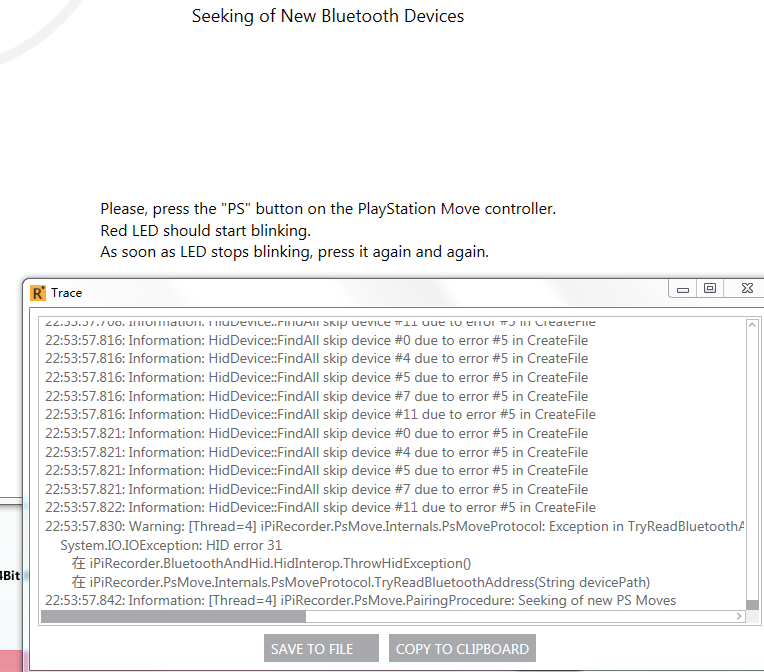
Task: Click the trace log scroll-up arrow
Action: pos(752,325)
